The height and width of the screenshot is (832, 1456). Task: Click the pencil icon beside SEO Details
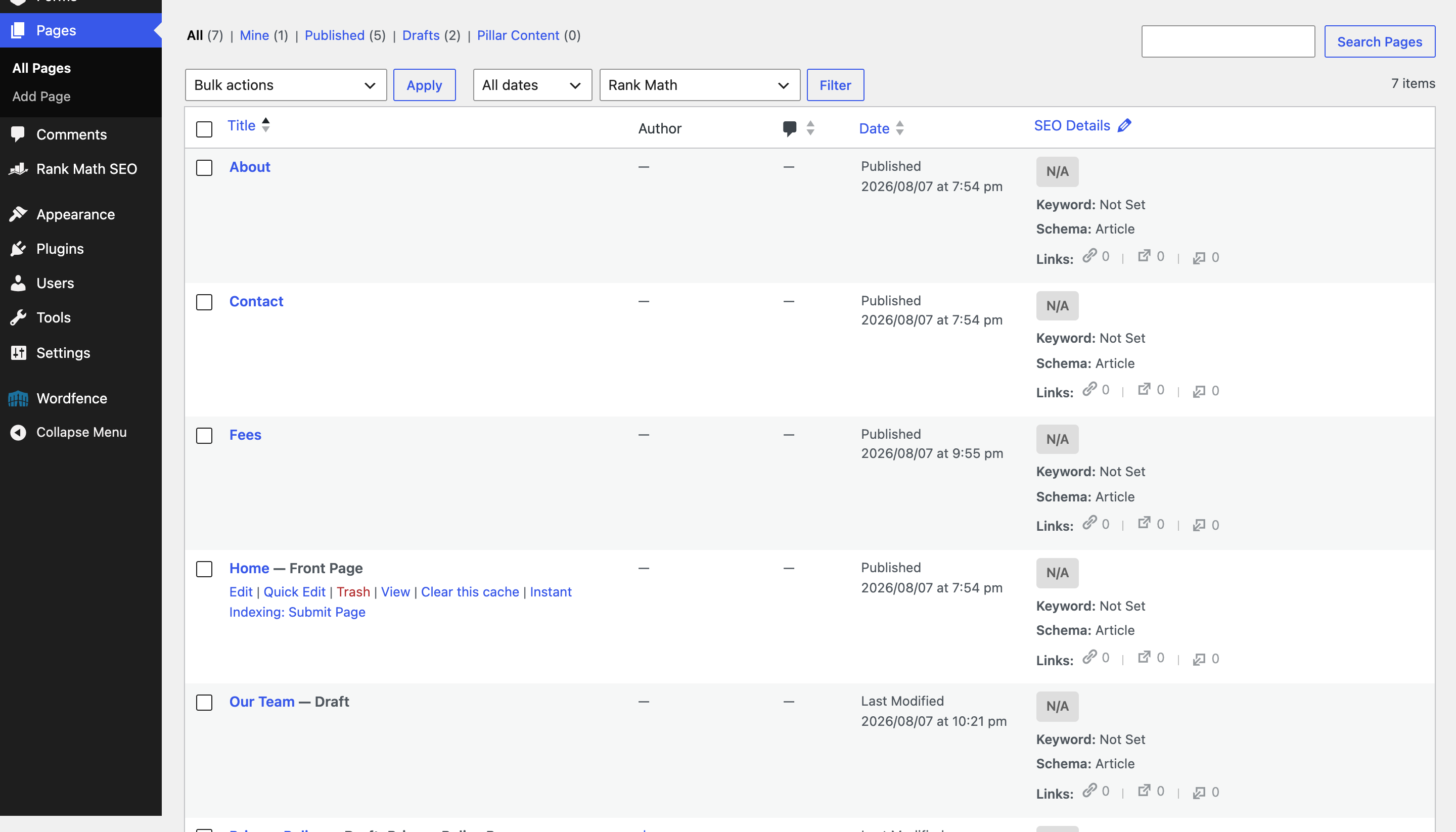[x=1124, y=125]
